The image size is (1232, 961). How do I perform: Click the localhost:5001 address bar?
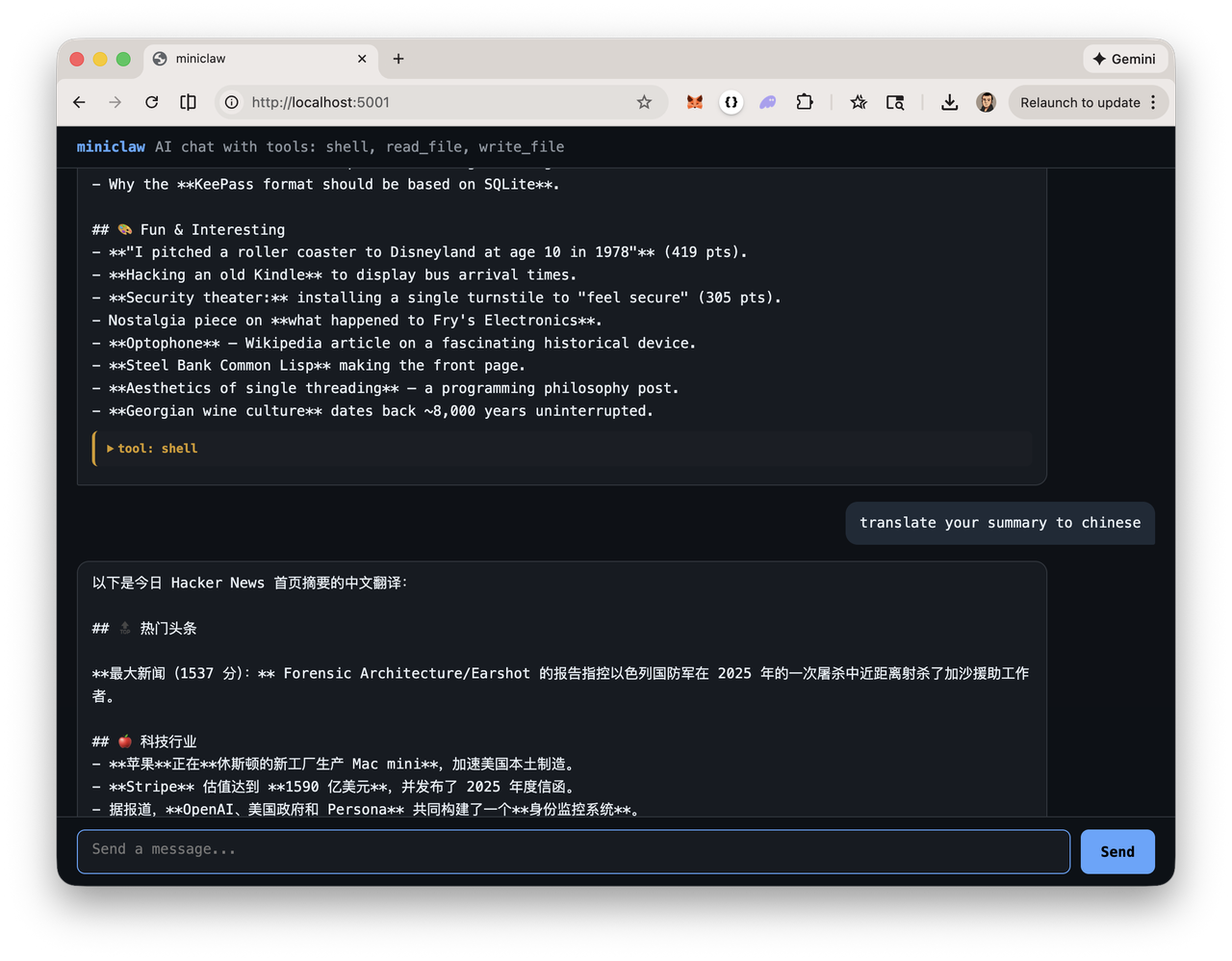click(433, 102)
